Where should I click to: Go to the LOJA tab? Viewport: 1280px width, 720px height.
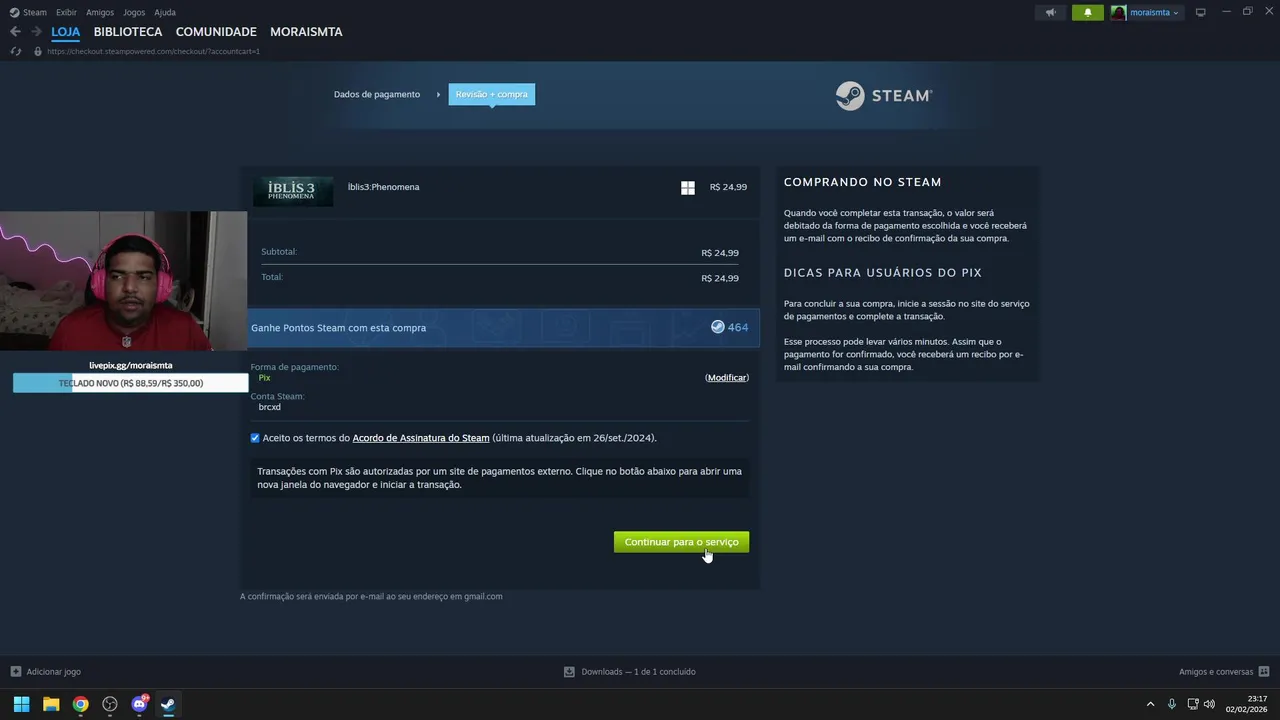point(65,32)
